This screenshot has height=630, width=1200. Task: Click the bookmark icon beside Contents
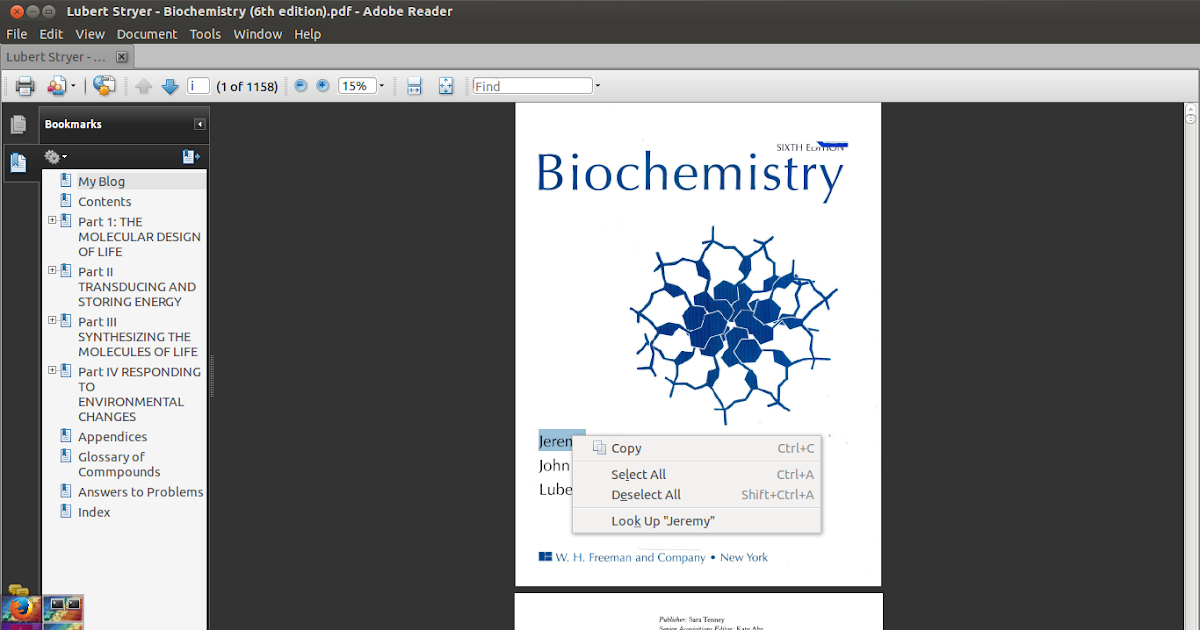[66, 201]
